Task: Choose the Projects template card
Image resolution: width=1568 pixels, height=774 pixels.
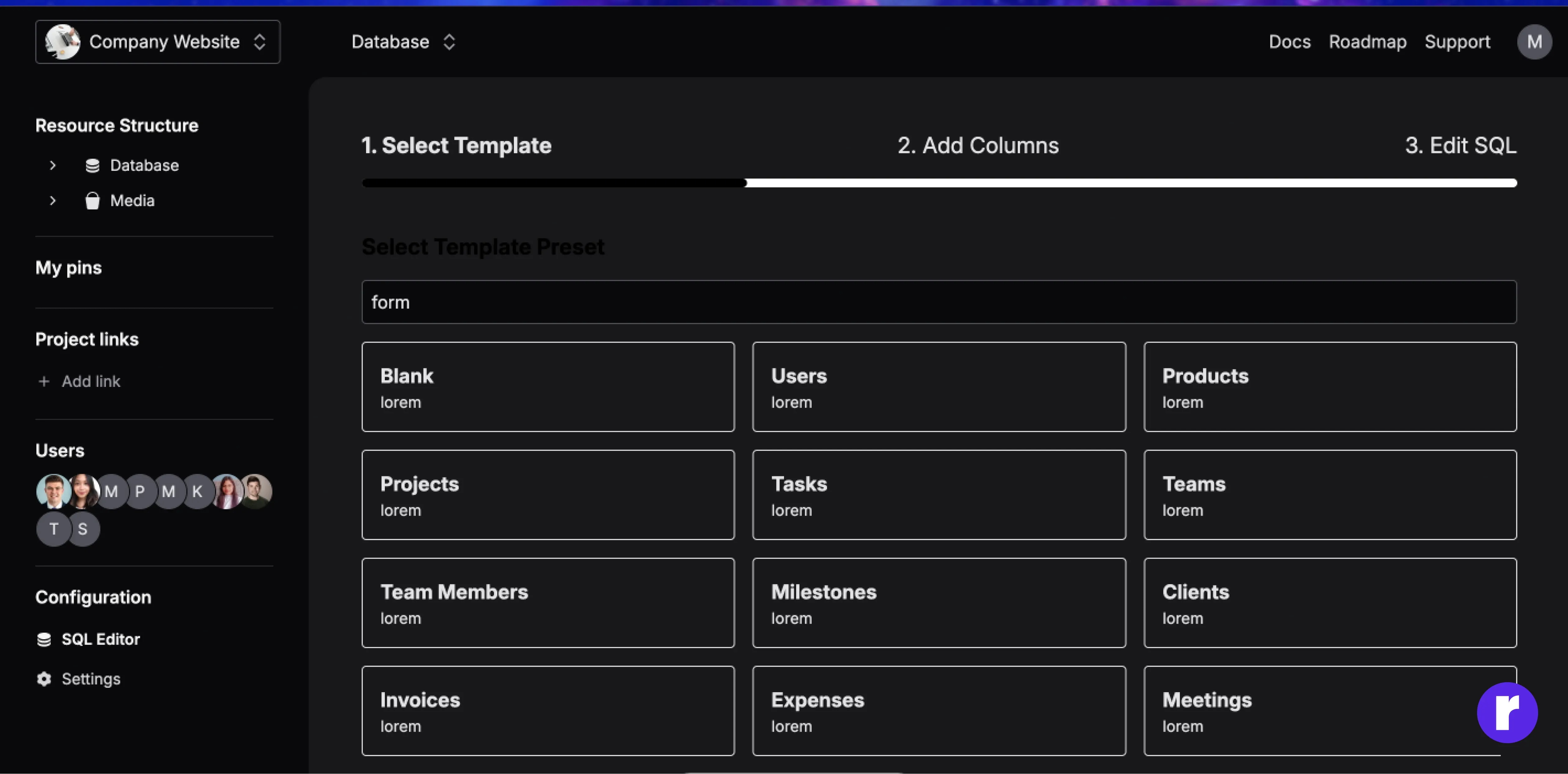Action: coord(548,495)
